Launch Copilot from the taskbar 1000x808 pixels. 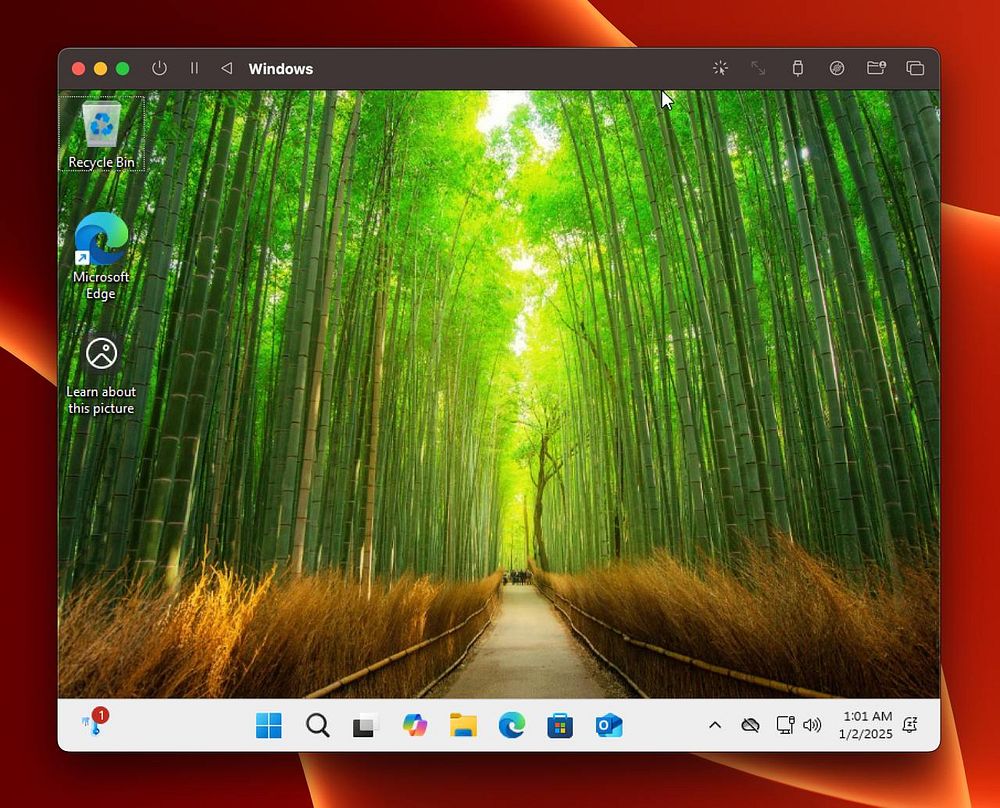click(415, 725)
